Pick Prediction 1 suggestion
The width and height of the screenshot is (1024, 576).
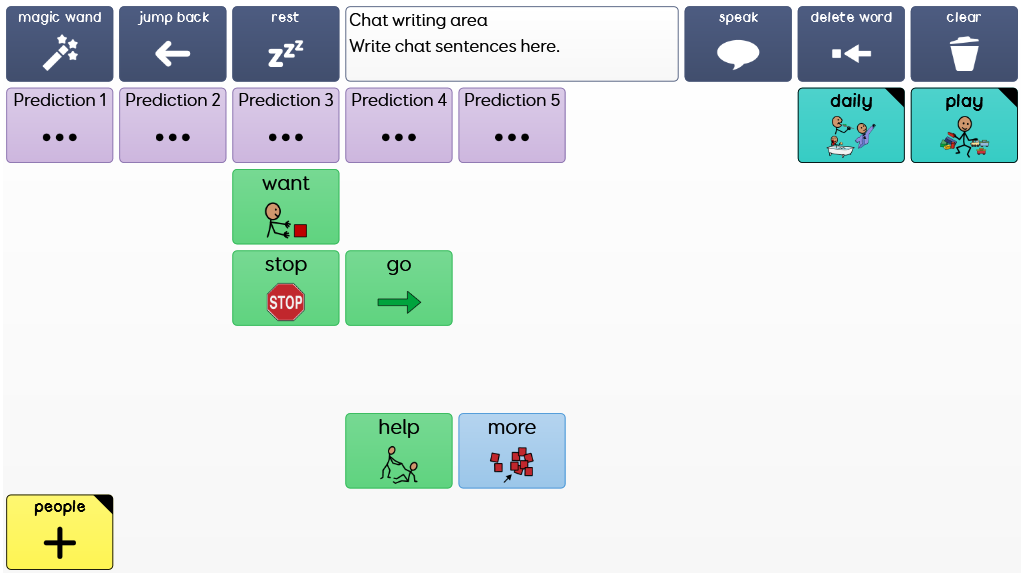click(59, 125)
